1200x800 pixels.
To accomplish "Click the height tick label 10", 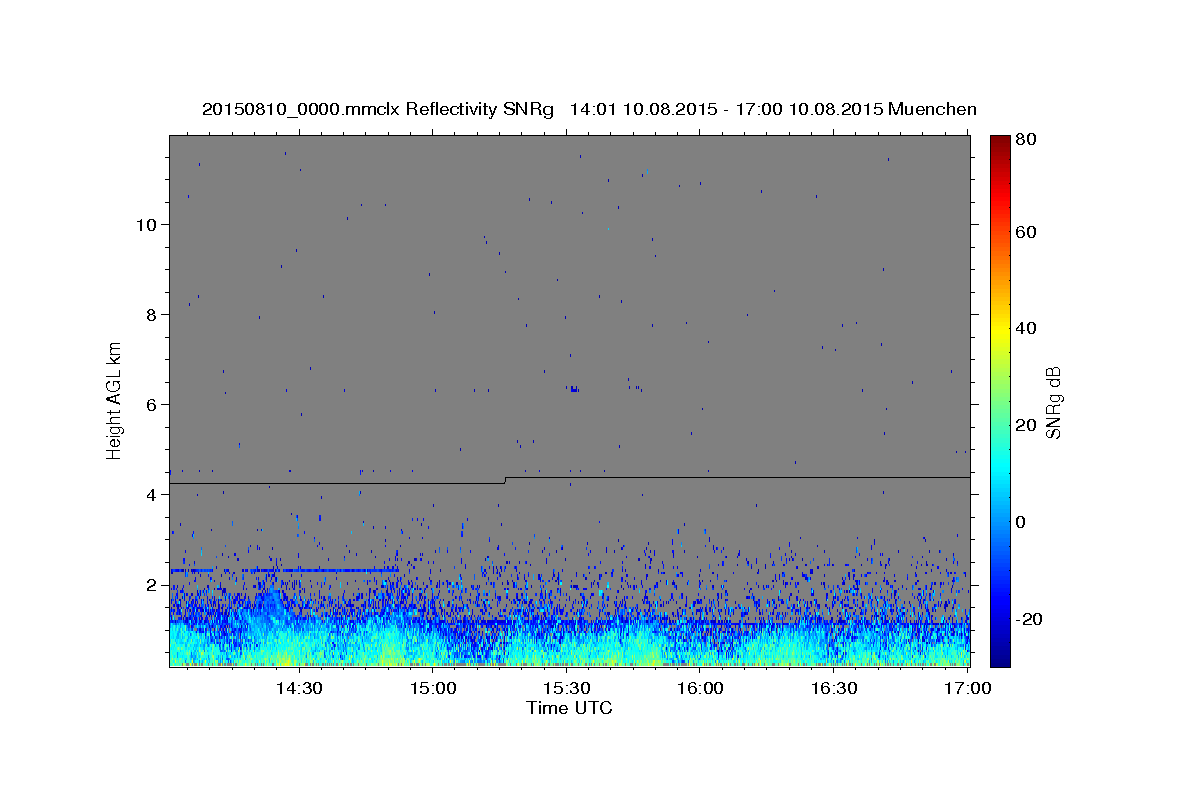I will pyautogui.click(x=146, y=224).
